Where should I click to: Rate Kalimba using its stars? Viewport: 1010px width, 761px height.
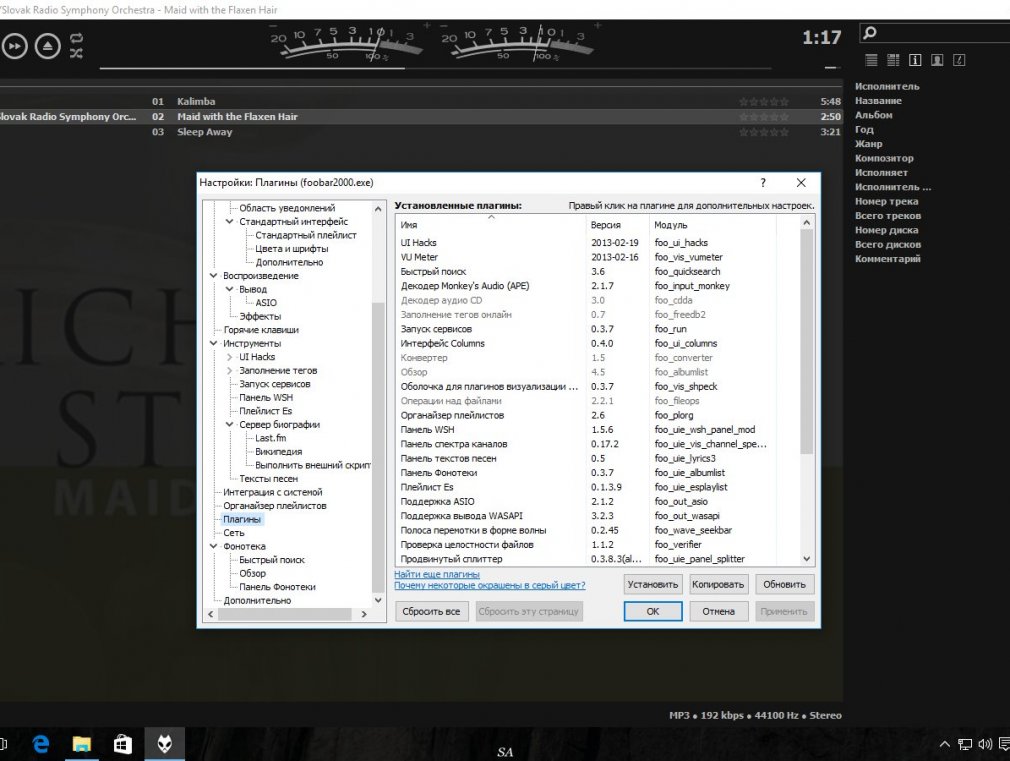(x=764, y=102)
